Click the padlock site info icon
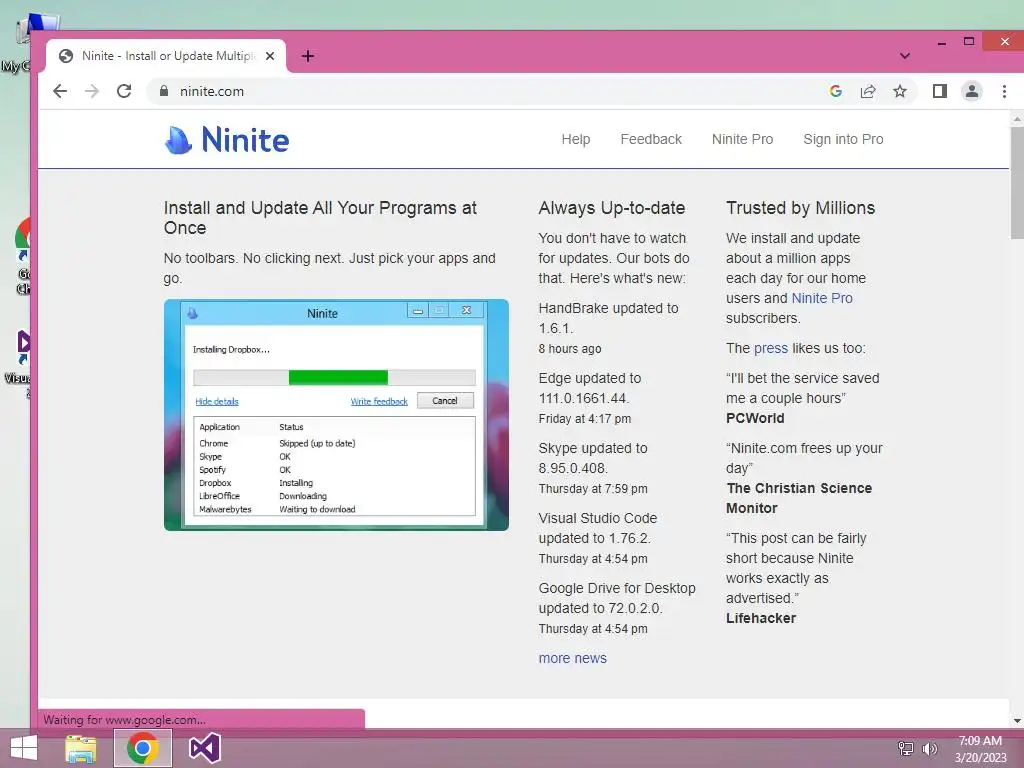The width and height of the screenshot is (1024, 768). tap(164, 91)
